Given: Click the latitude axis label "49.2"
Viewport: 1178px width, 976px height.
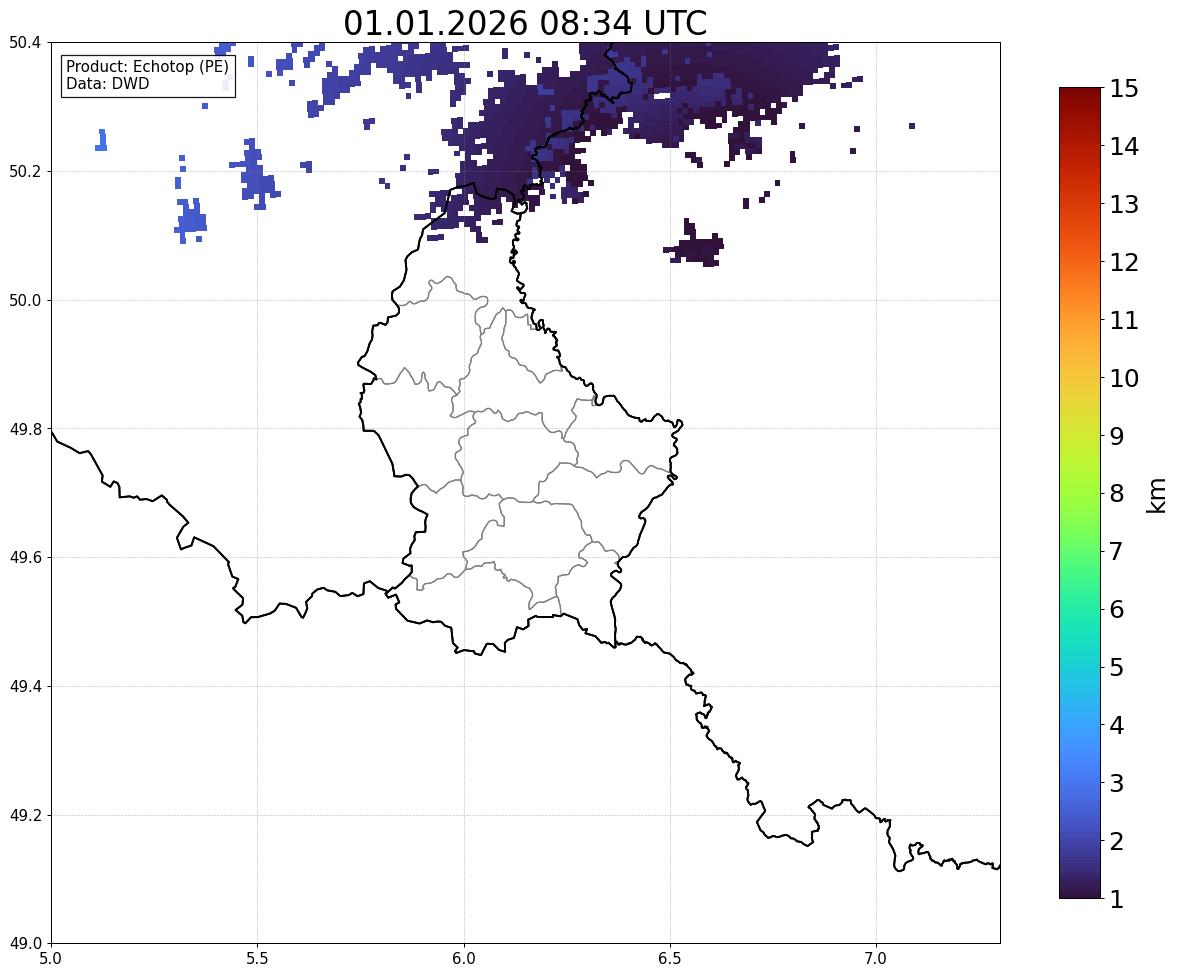Looking at the screenshot, I should click(x=24, y=815).
